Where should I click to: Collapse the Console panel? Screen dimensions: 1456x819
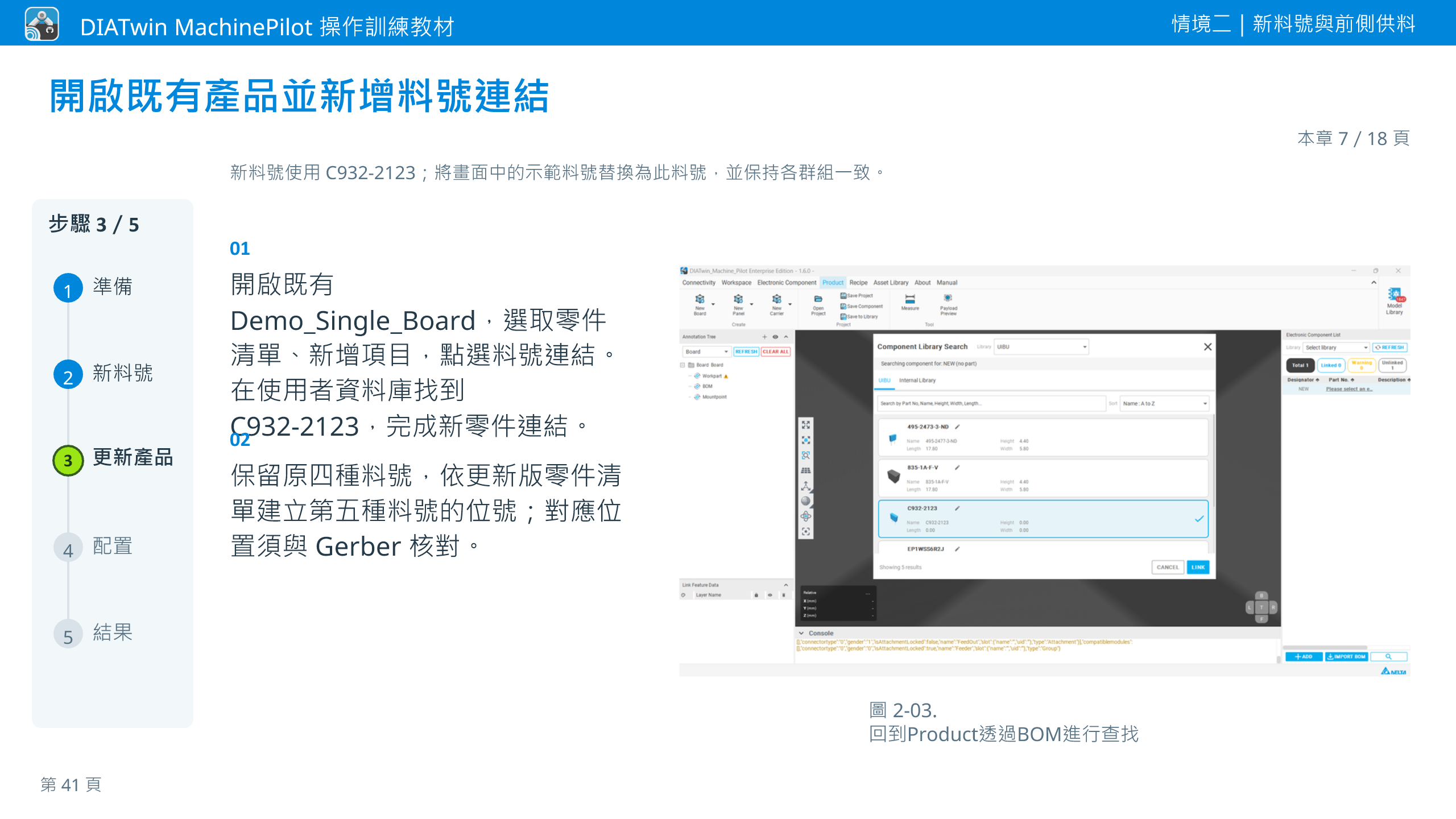tap(801, 633)
